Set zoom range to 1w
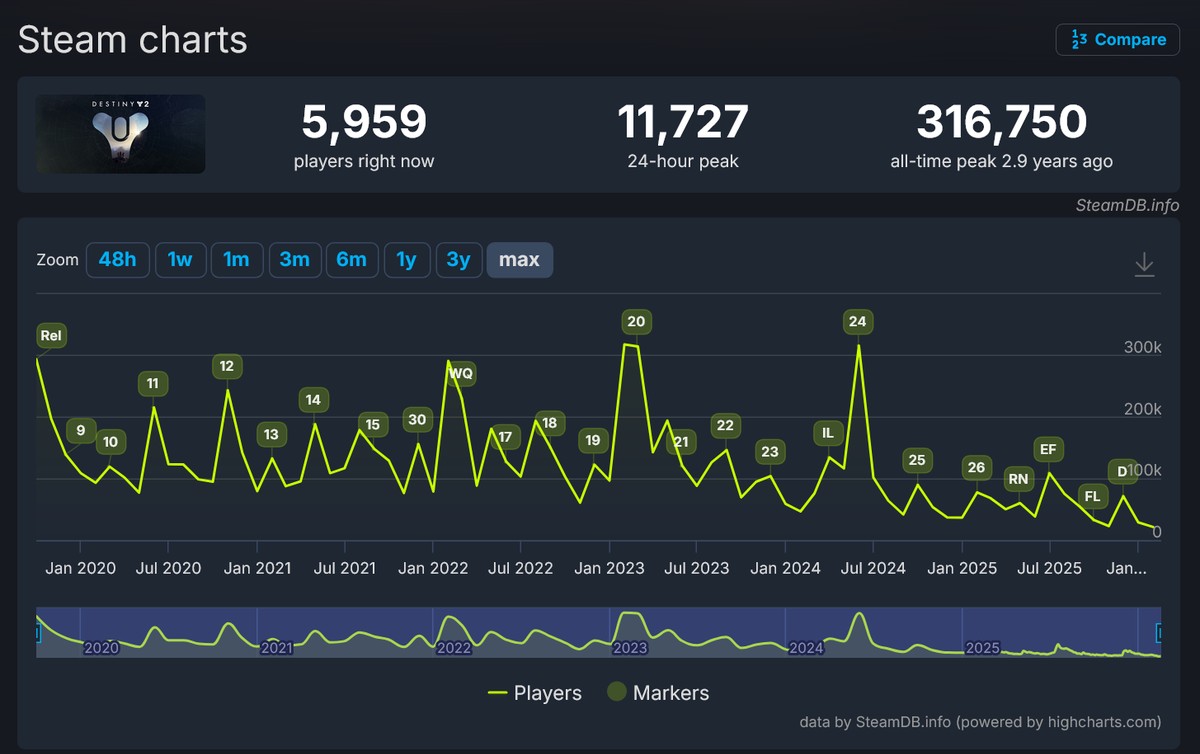Viewport: 1200px width, 754px height. click(180, 260)
